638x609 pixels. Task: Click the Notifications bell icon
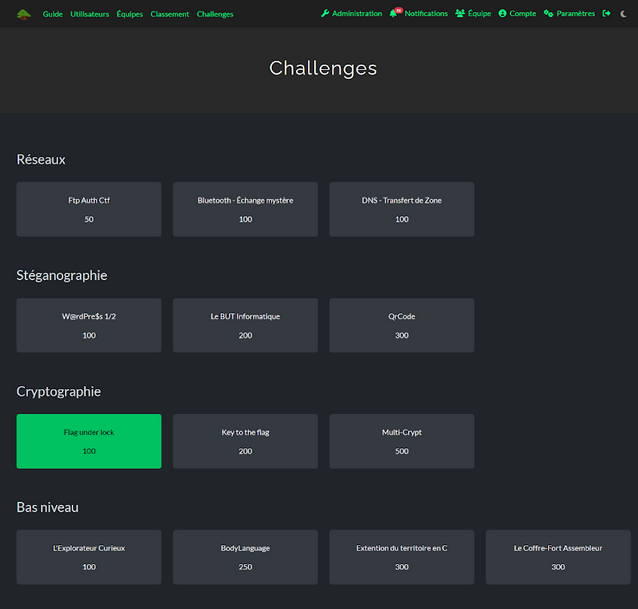393,14
